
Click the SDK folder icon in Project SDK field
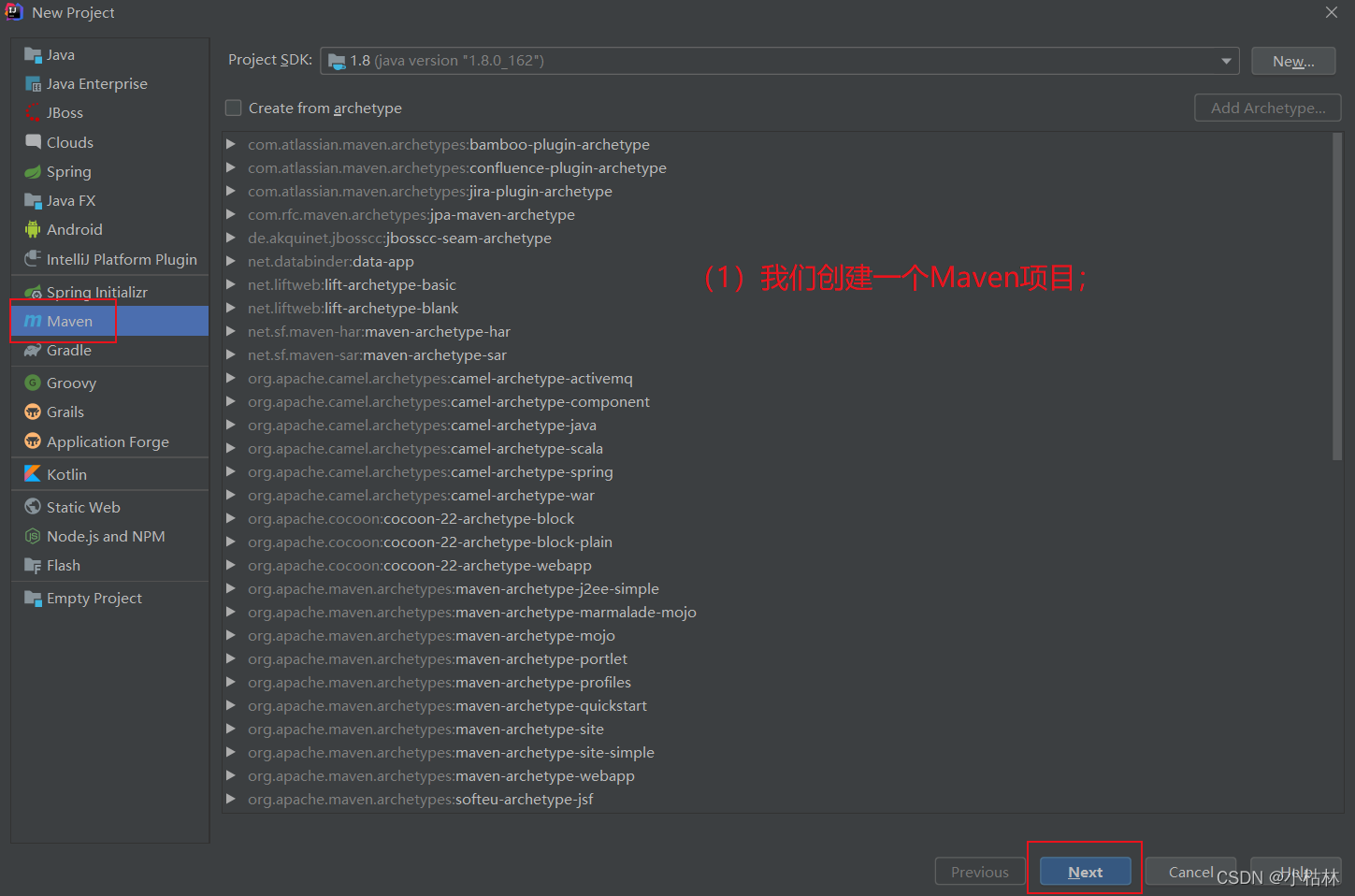tap(337, 61)
